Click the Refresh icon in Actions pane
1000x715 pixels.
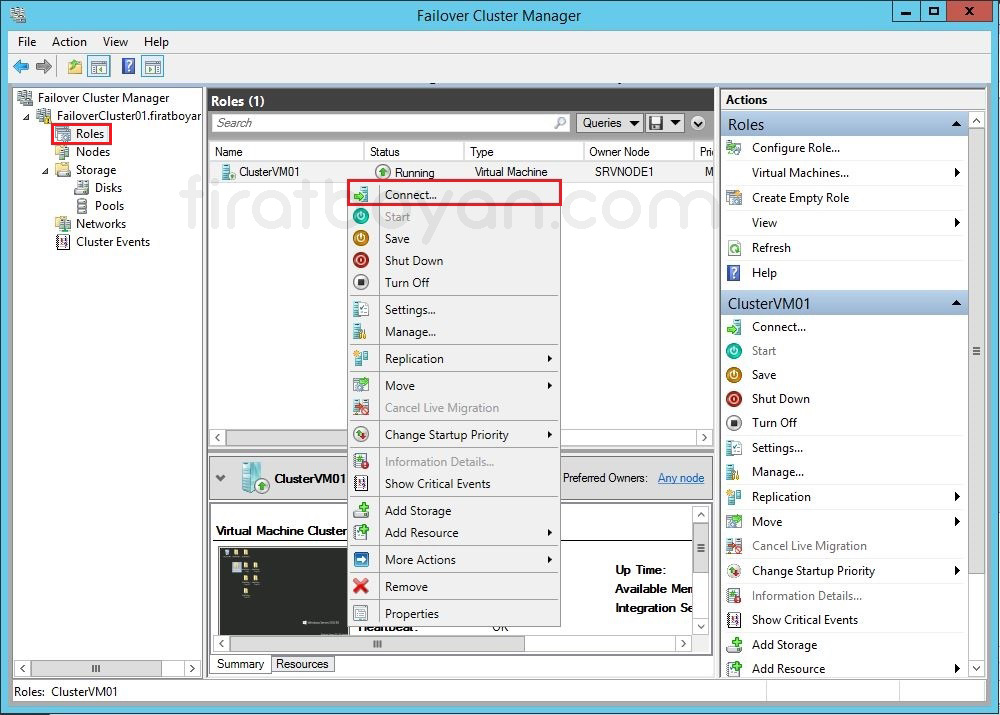point(734,248)
